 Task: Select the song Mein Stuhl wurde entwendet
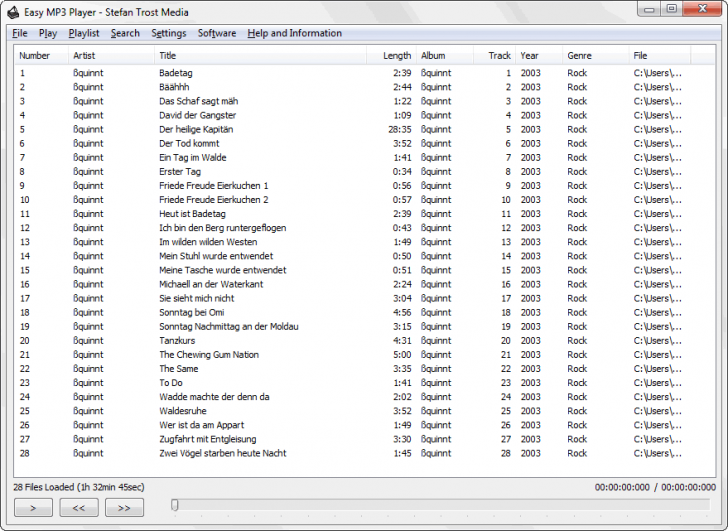216,256
